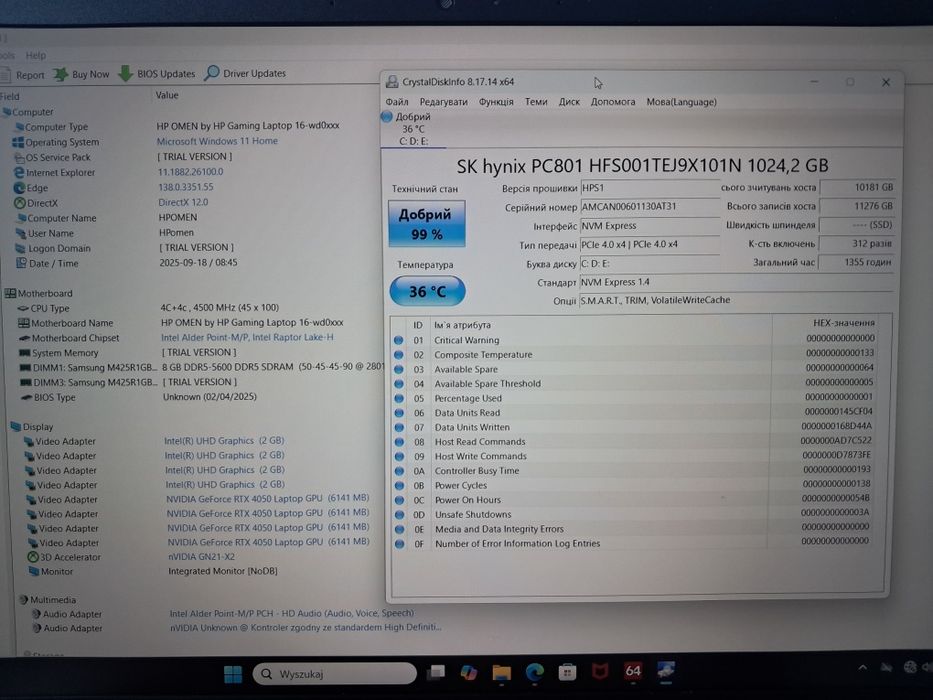Click the transfer mode field PCIe 4.0 x4
Screen dimensions: 933x700
[x=650, y=244]
